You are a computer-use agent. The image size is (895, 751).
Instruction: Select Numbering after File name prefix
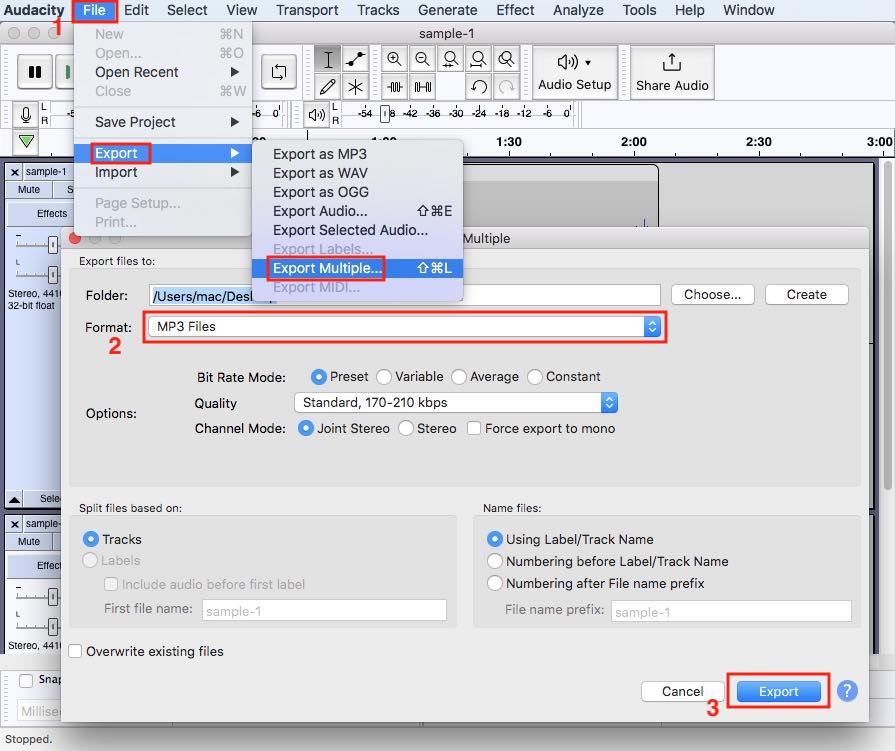pos(494,583)
